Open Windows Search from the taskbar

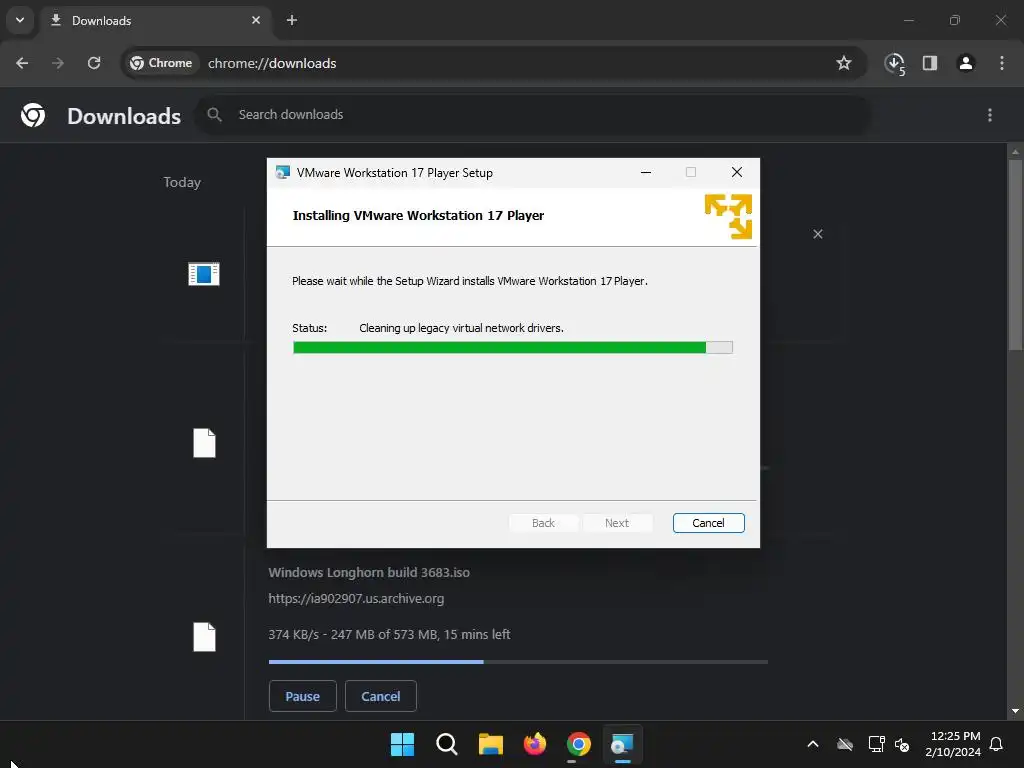click(447, 744)
